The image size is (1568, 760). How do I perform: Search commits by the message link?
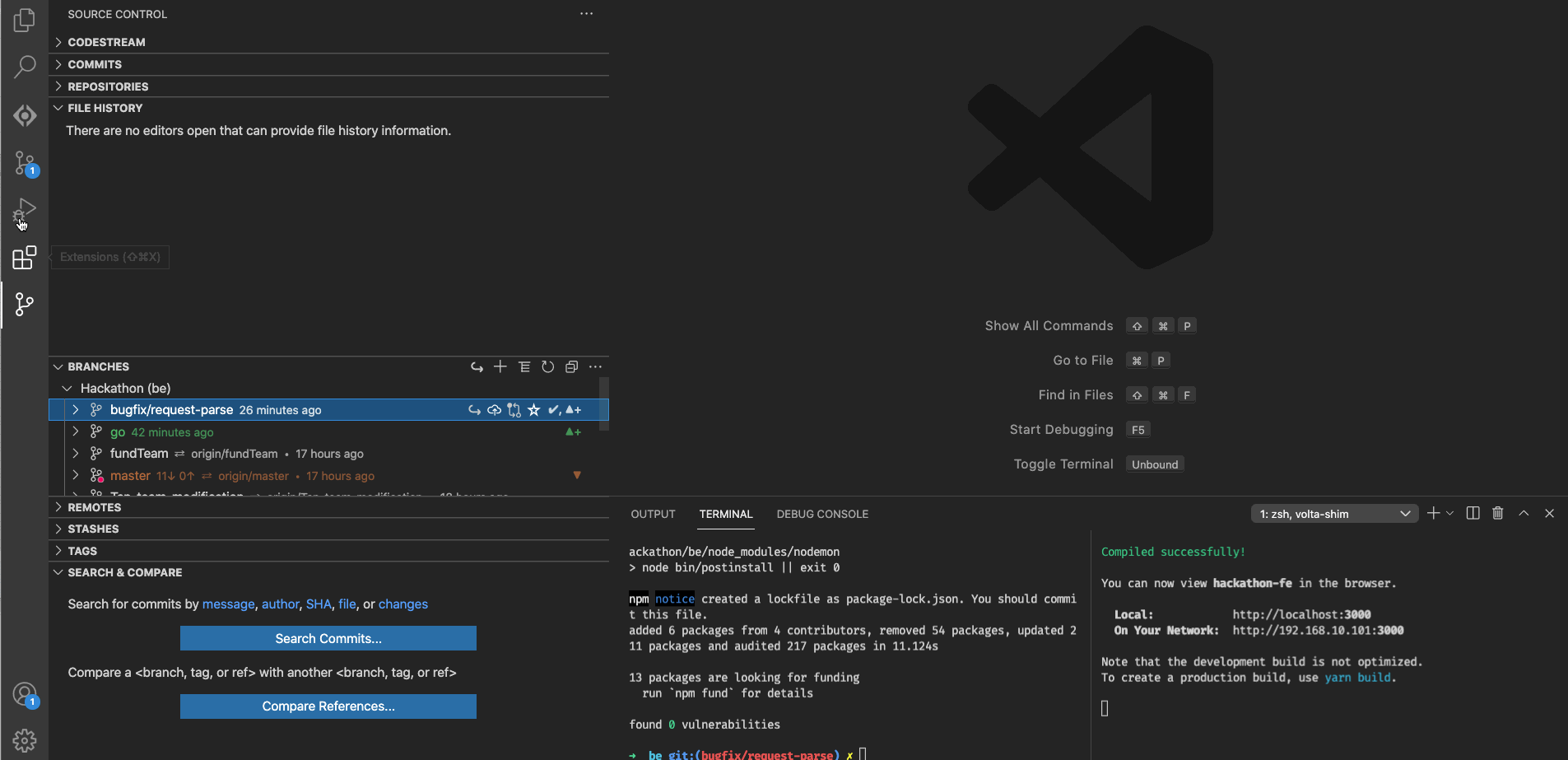click(x=228, y=604)
